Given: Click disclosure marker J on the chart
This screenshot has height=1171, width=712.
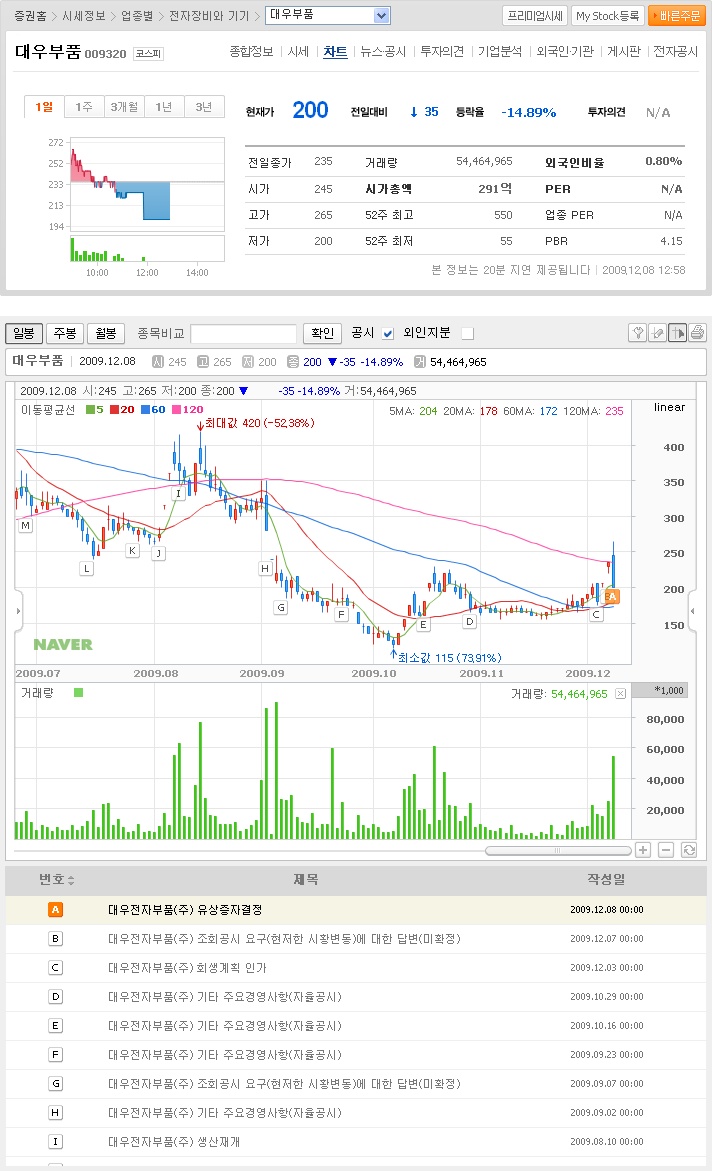Looking at the screenshot, I should pos(158,553).
